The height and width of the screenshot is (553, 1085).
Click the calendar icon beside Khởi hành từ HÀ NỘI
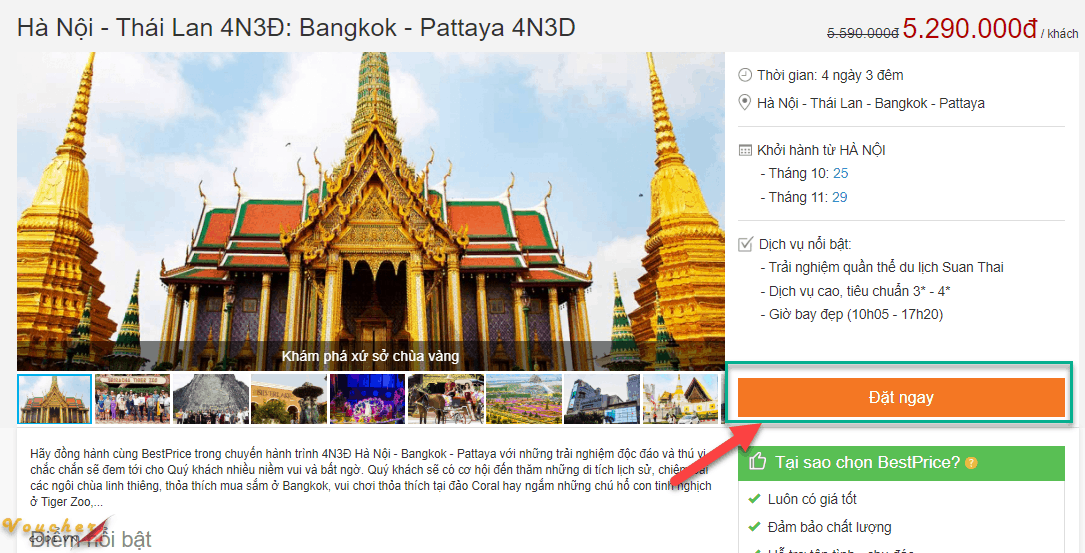click(x=744, y=151)
